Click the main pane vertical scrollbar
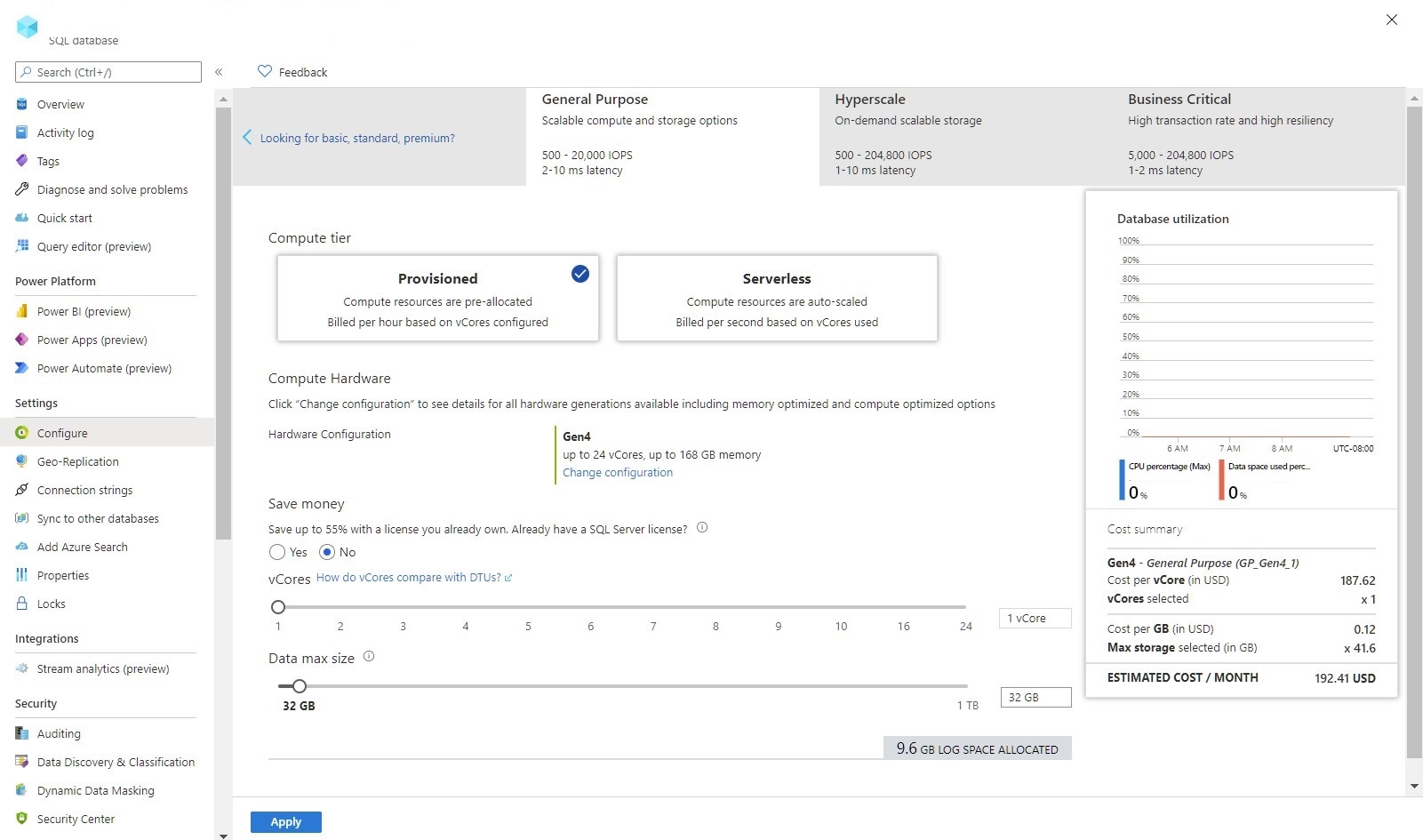This screenshot has height=840, width=1423. pyautogui.click(x=1414, y=432)
